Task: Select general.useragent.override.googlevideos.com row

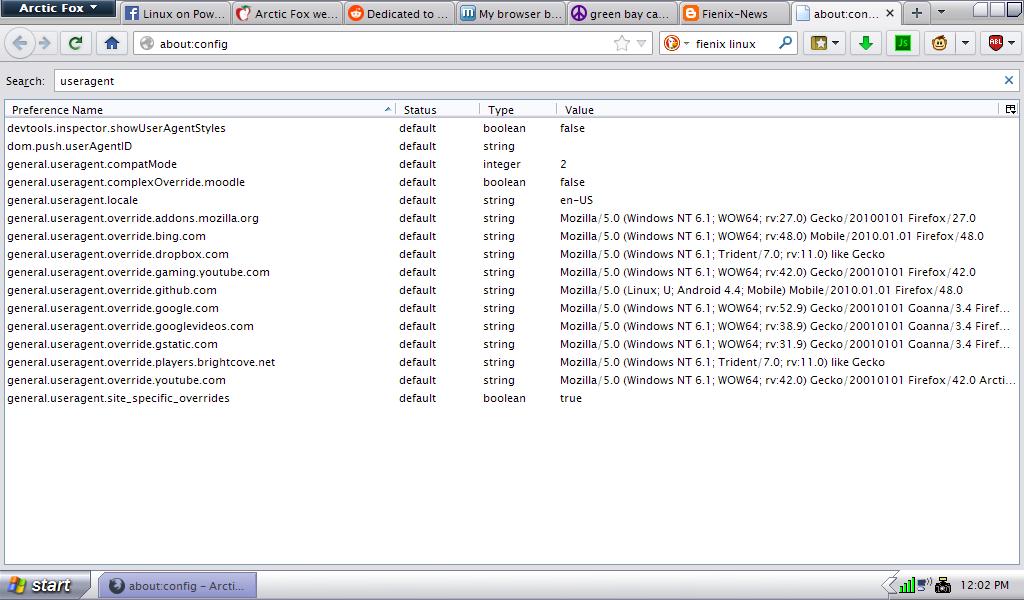Action: pyautogui.click(x=512, y=326)
